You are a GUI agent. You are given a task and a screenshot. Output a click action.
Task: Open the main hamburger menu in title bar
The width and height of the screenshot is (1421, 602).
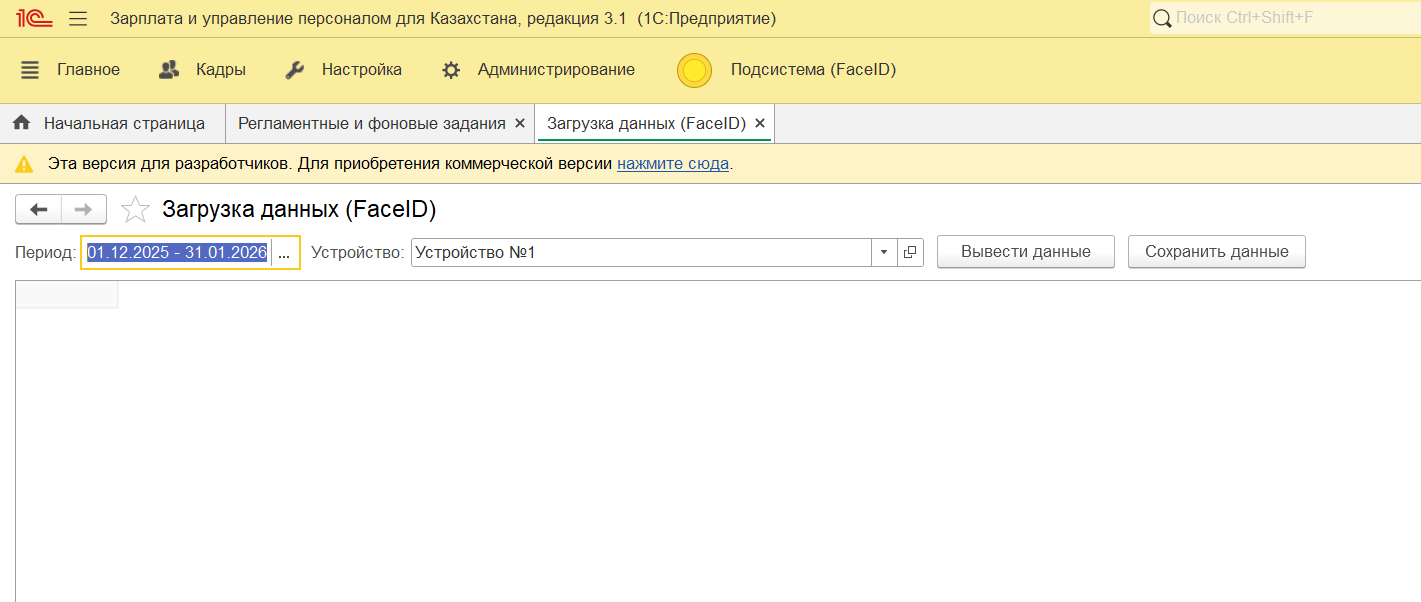[78, 18]
